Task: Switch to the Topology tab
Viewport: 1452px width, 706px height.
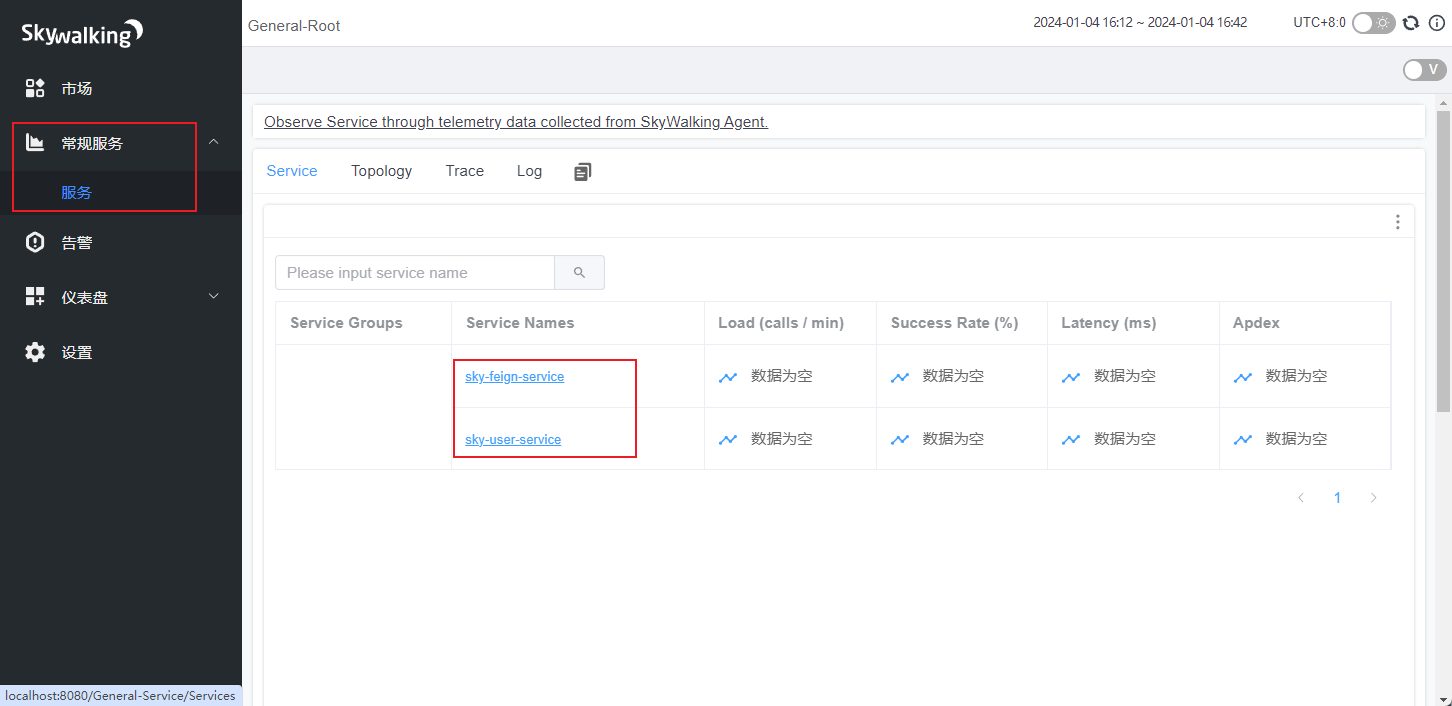Action: [381, 171]
